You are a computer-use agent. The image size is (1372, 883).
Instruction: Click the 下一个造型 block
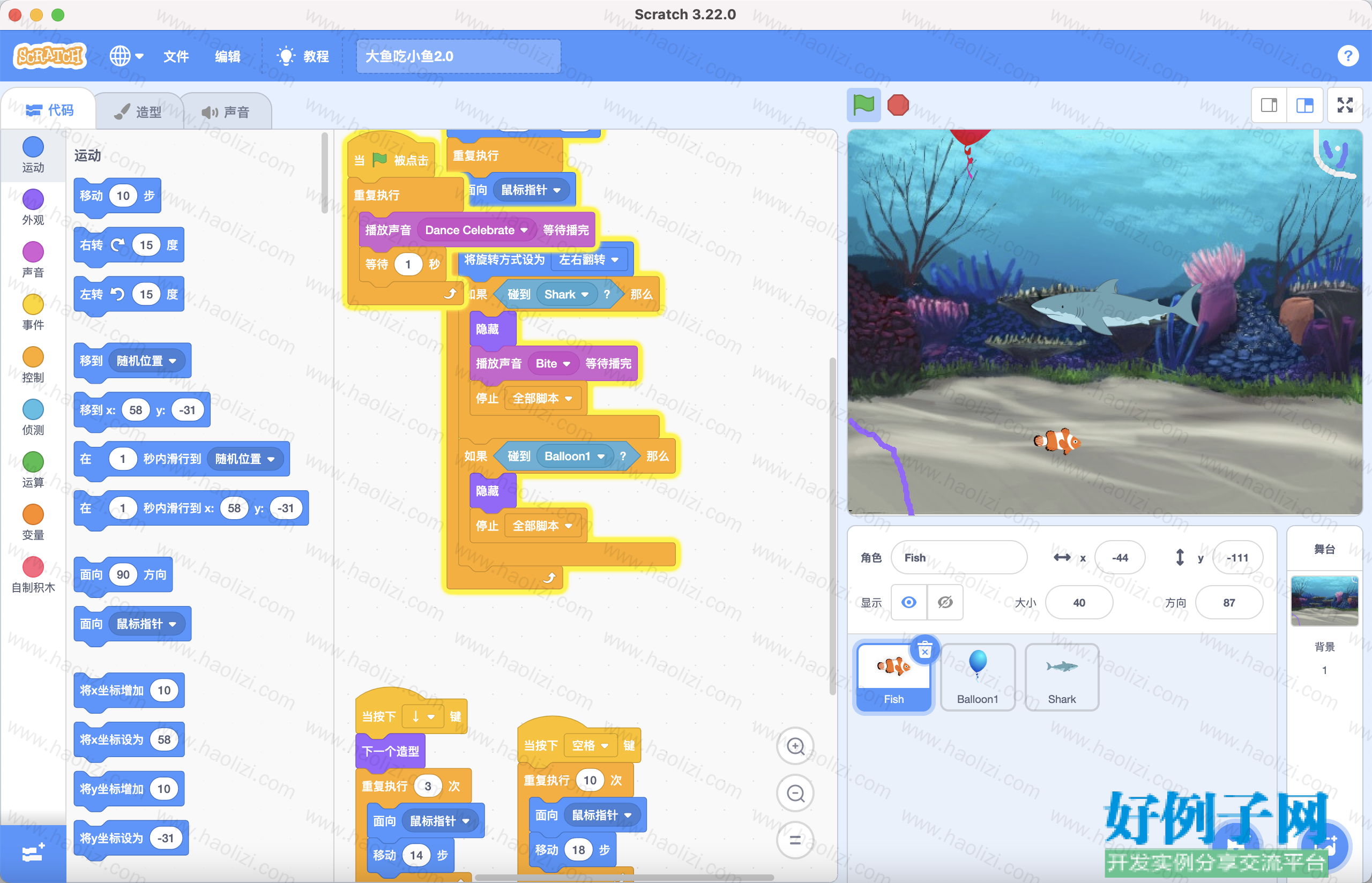[x=391, y=751]
